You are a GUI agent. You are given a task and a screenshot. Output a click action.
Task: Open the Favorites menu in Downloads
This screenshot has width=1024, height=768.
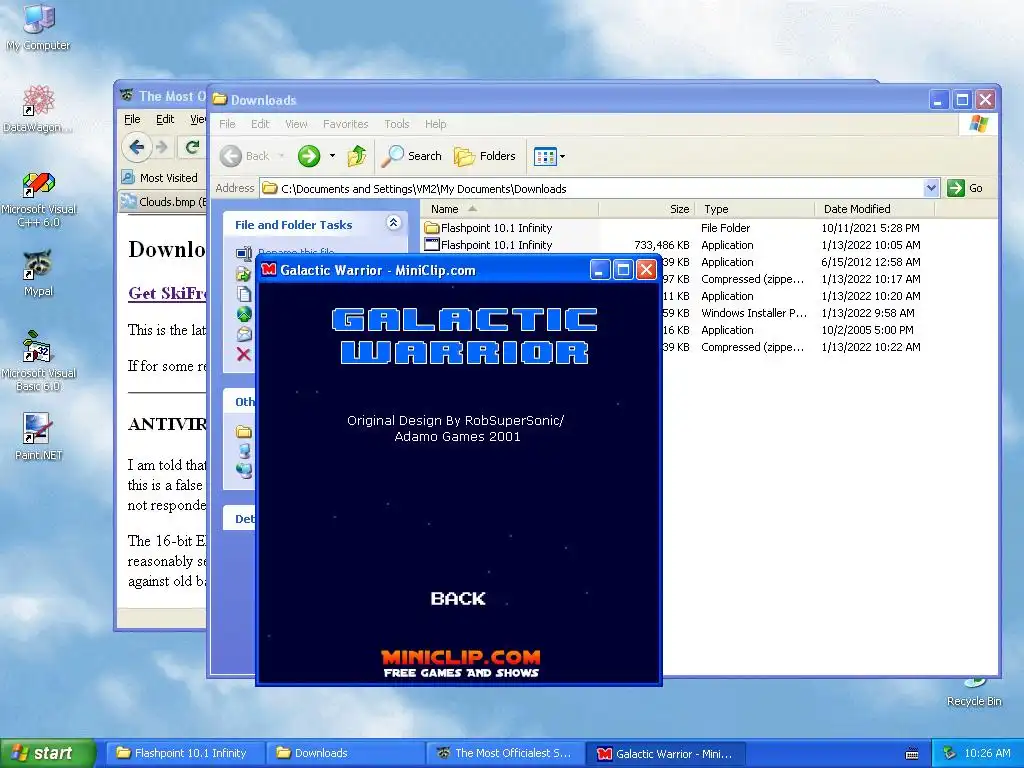pos(345,124)
